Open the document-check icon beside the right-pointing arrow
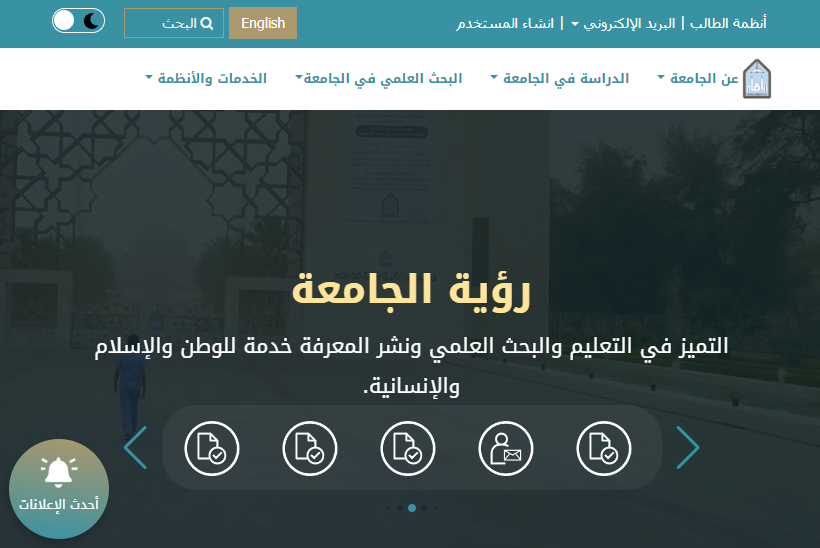 (x=603, y=449)
